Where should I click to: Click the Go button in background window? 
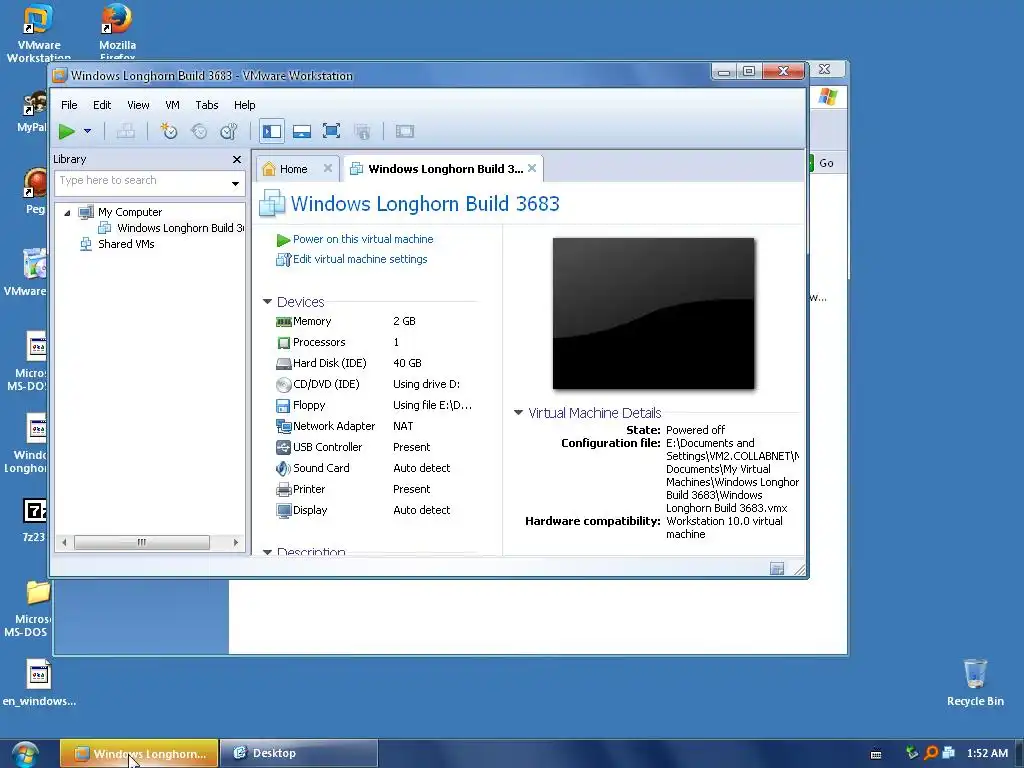[826, 163]
